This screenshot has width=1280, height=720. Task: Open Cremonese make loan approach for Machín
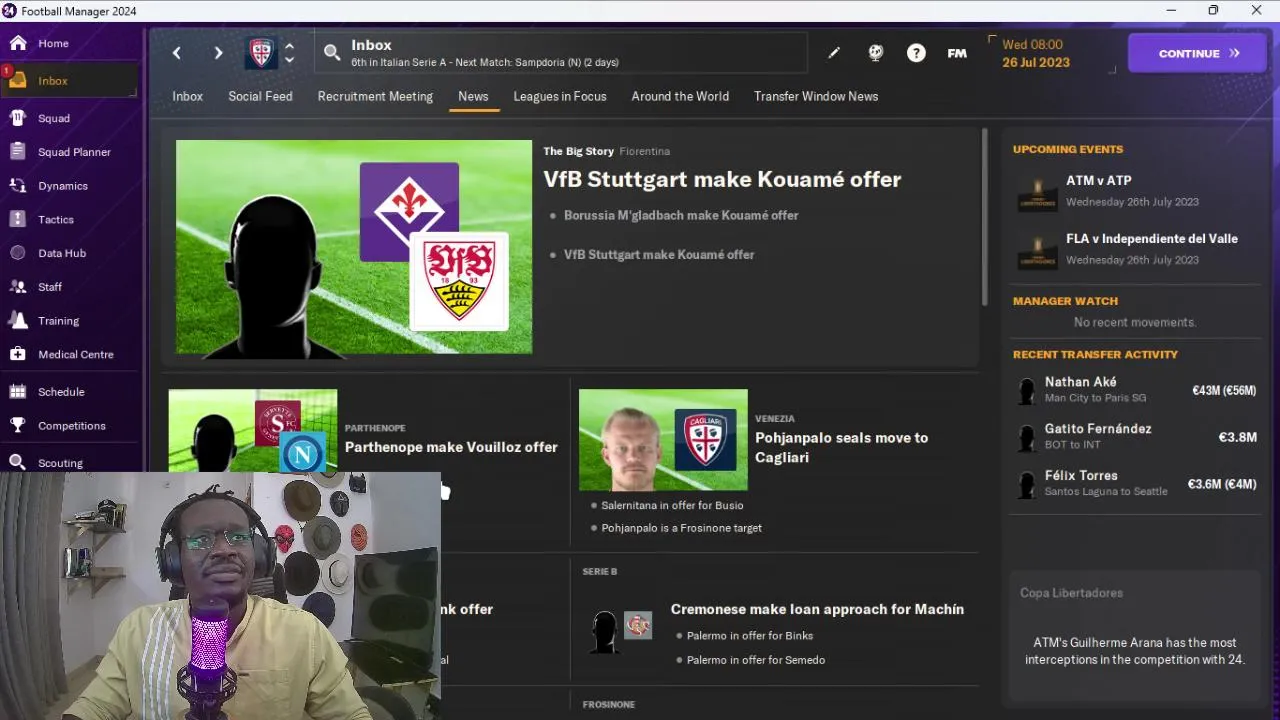817,609
